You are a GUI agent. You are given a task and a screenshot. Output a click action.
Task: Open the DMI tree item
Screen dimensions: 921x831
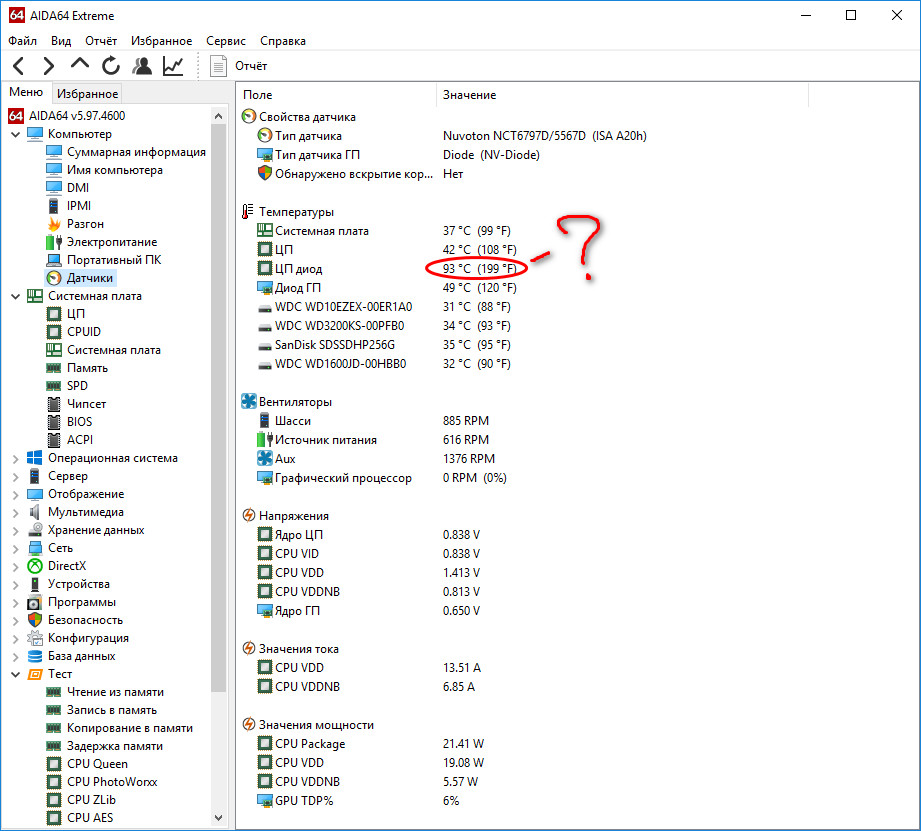(x=78, y=187)
